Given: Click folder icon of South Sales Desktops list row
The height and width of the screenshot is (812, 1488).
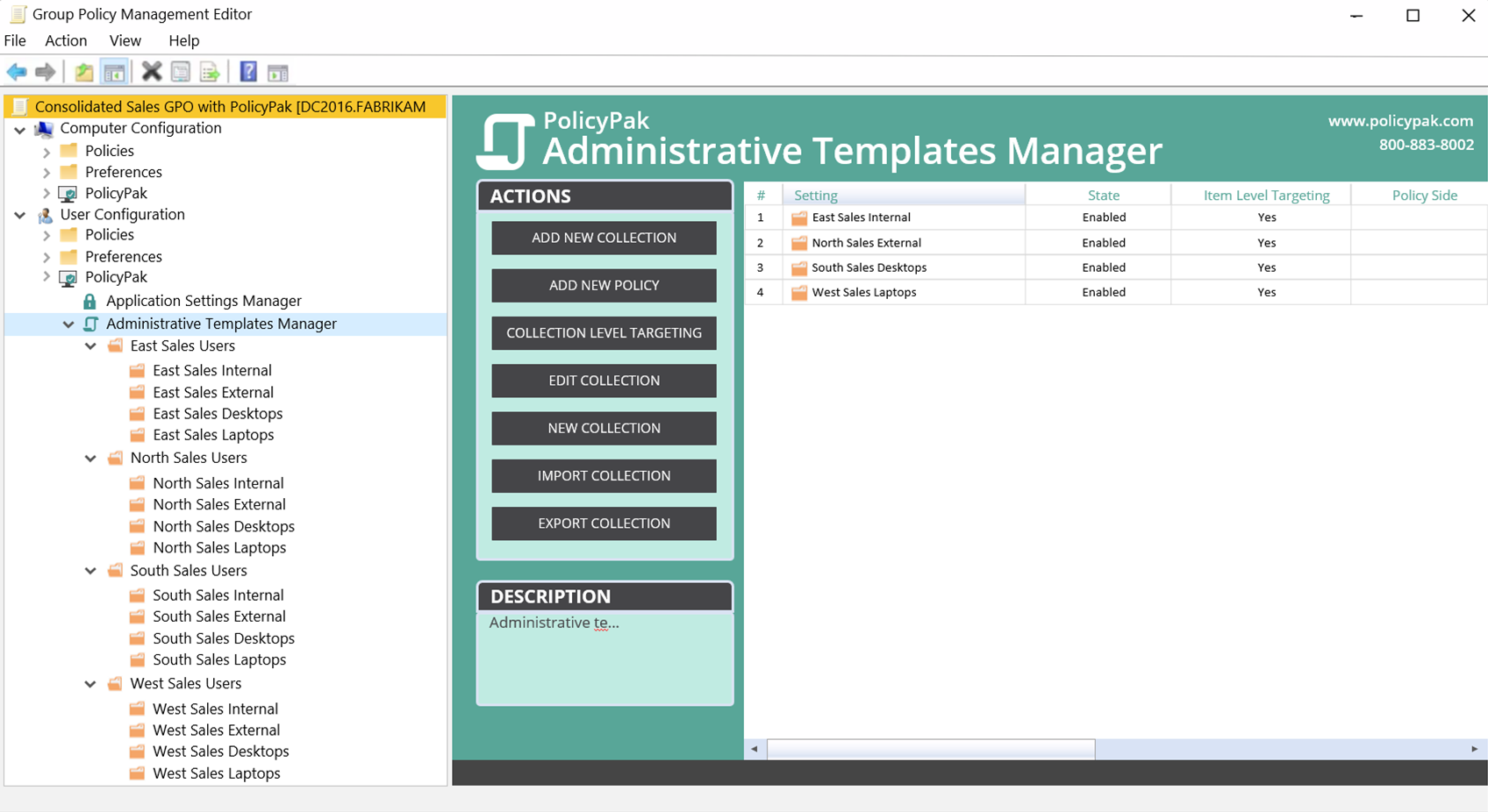Looking at the screenshot, I should 799,268.
